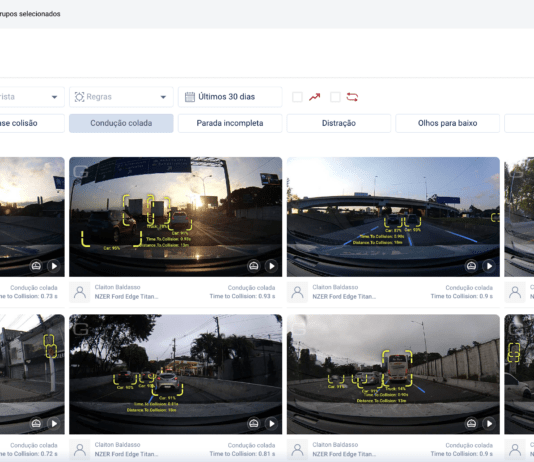Click 'Time to Collision: 0.81 s' text
The height and width of the screenshot is (462, 534).
point(242,454)
